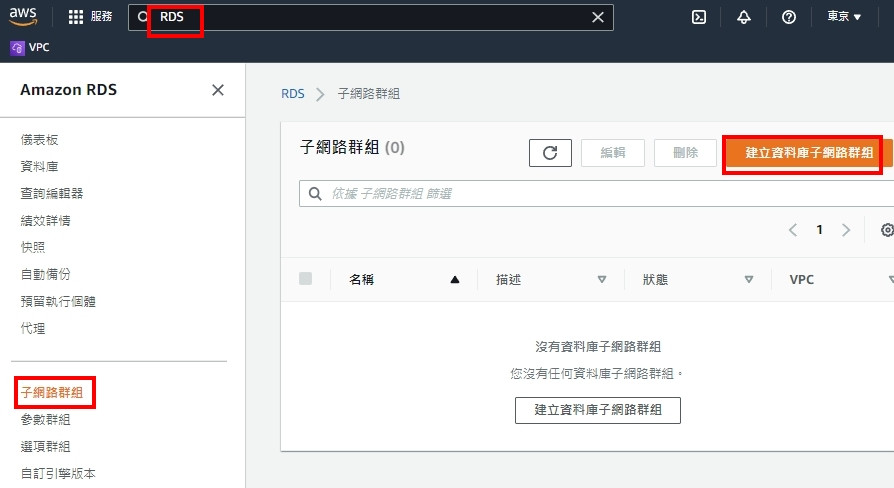The width and height of the screenshot is (894, 488).
Task: Open 查詢編輯器 in the sidebar
Action: point(52,193)
